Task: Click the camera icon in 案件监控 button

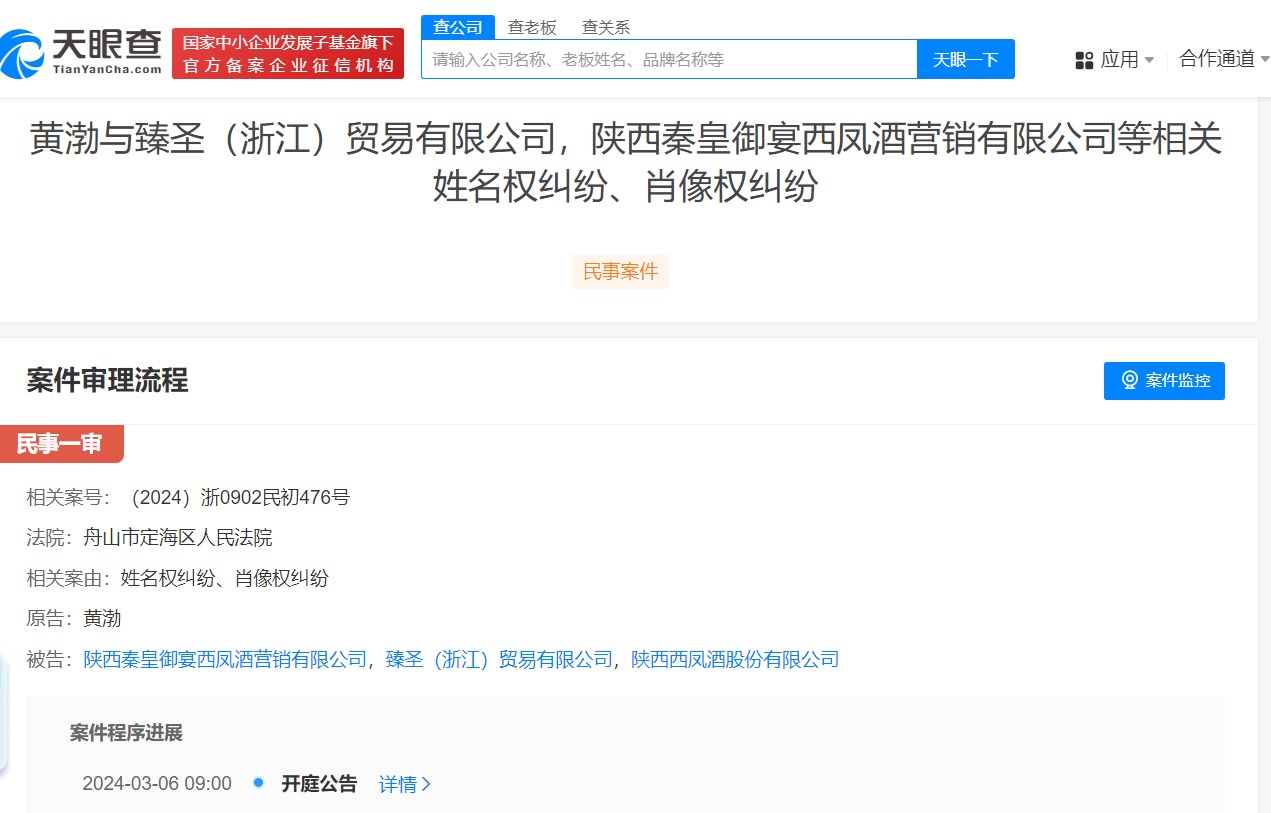Action: coord(1130,380)
